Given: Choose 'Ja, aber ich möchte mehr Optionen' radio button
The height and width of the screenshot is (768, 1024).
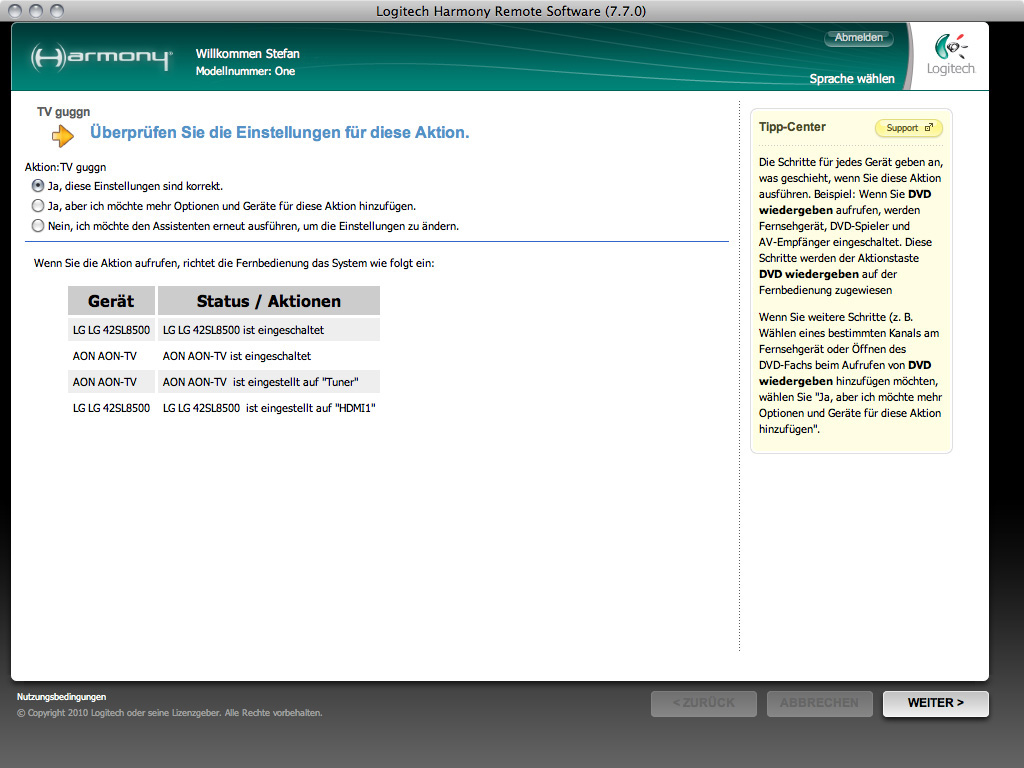Looking at the screenshot, I should pos(38,206).
